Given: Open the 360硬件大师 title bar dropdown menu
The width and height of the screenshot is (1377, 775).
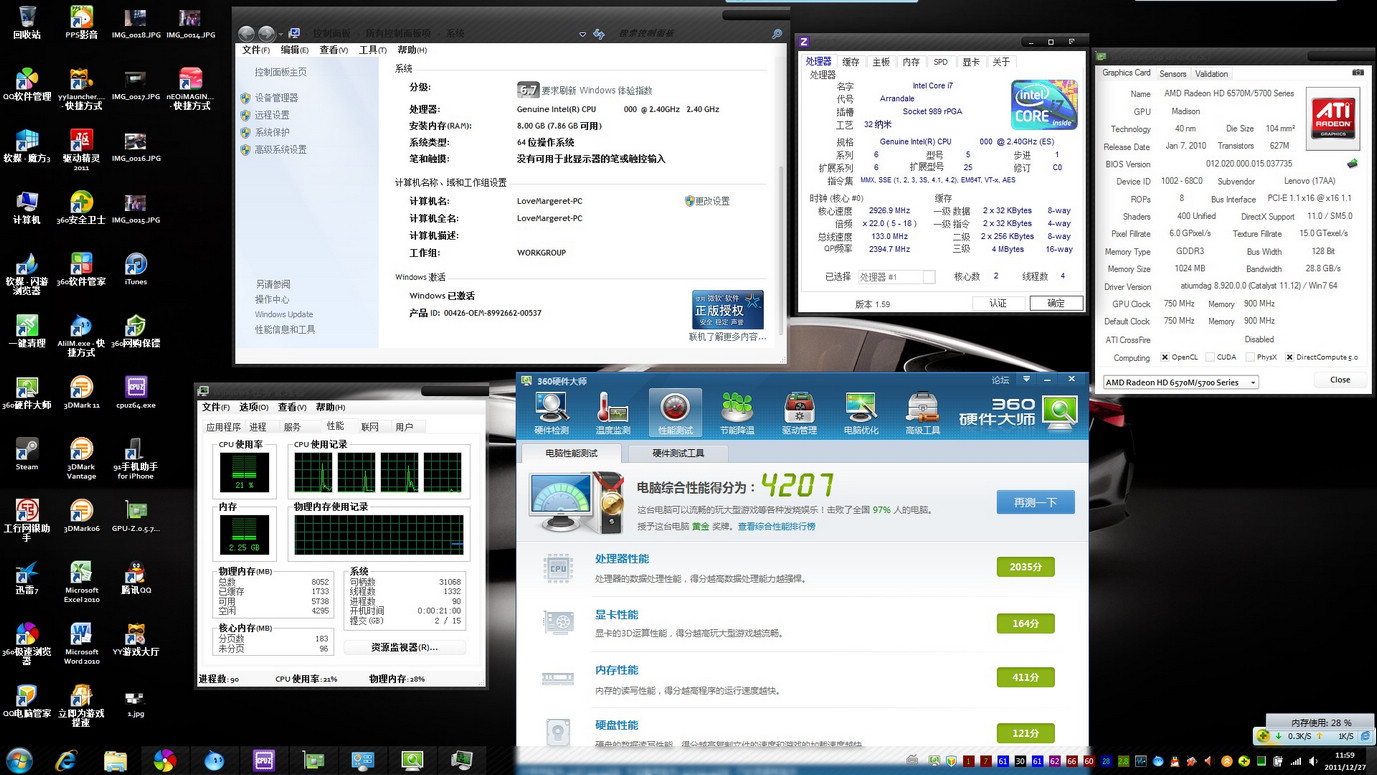Looking at the screenshot, I should [1026, 380].
